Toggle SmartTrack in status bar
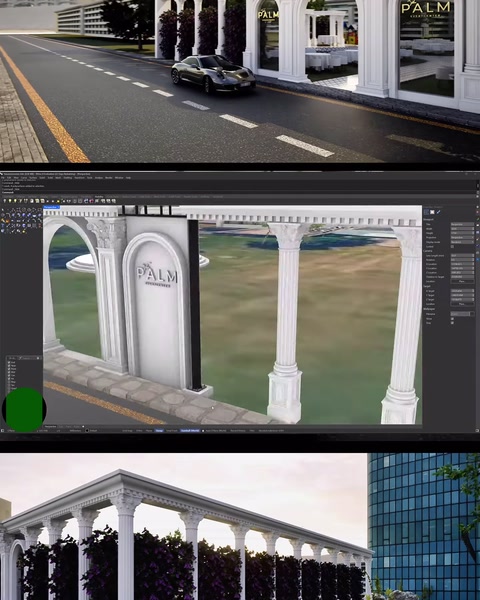The image size is (480, 600). point(172,431)
